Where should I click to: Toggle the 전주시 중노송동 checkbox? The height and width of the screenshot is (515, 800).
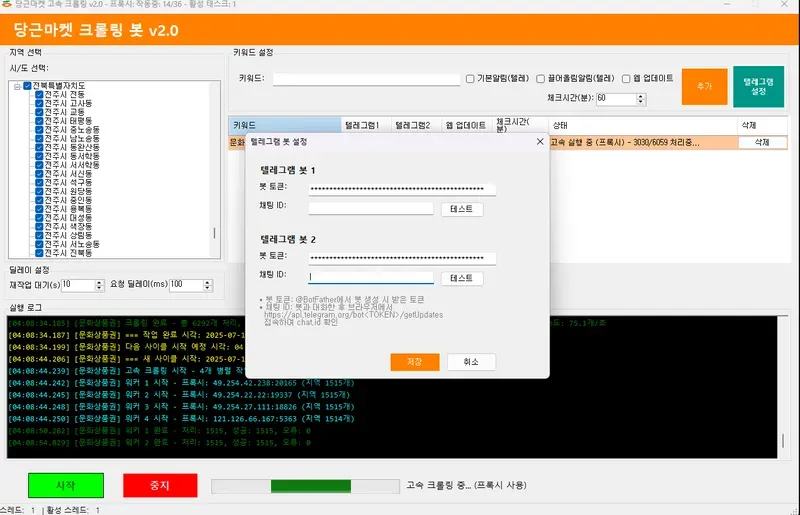coord(39,130)
